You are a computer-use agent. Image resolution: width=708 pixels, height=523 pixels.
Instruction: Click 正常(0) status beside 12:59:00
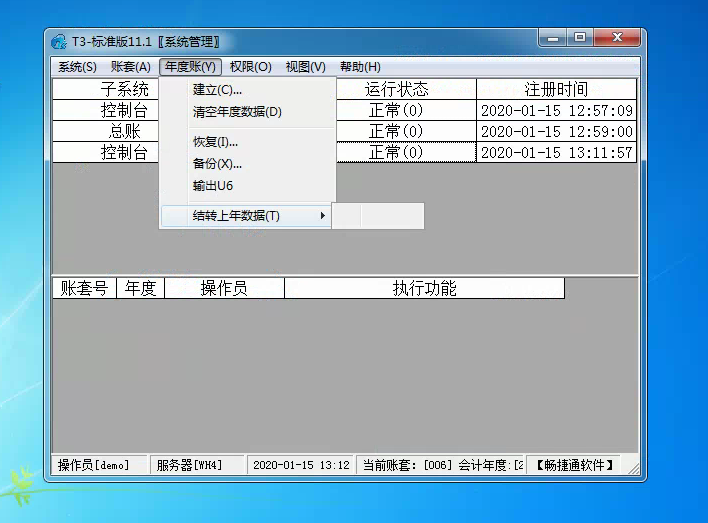pyautogui.click(x=406, y=131)
